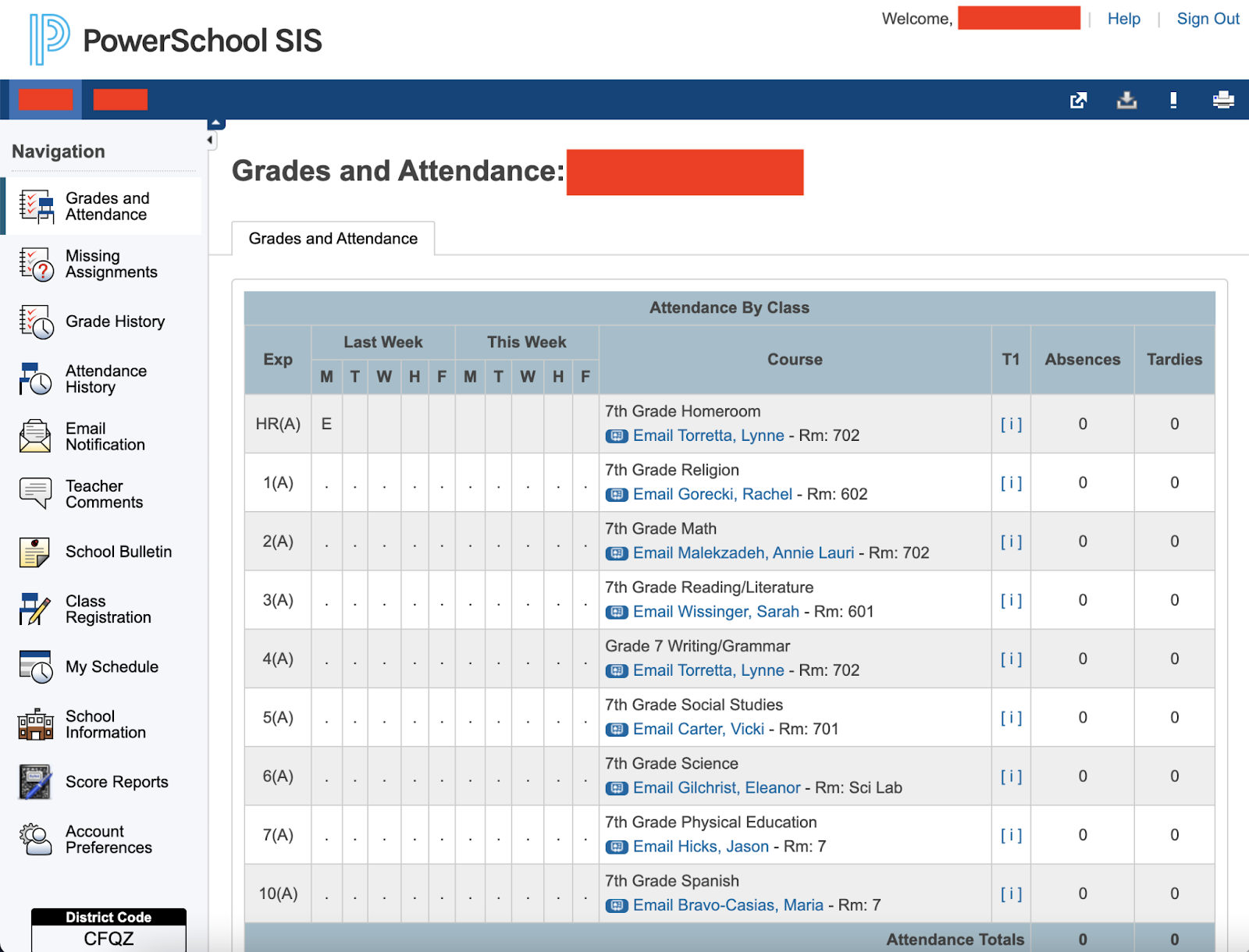Open Teacher Comments in the navigation
The image size is (1249, 952).
point(104,494)
